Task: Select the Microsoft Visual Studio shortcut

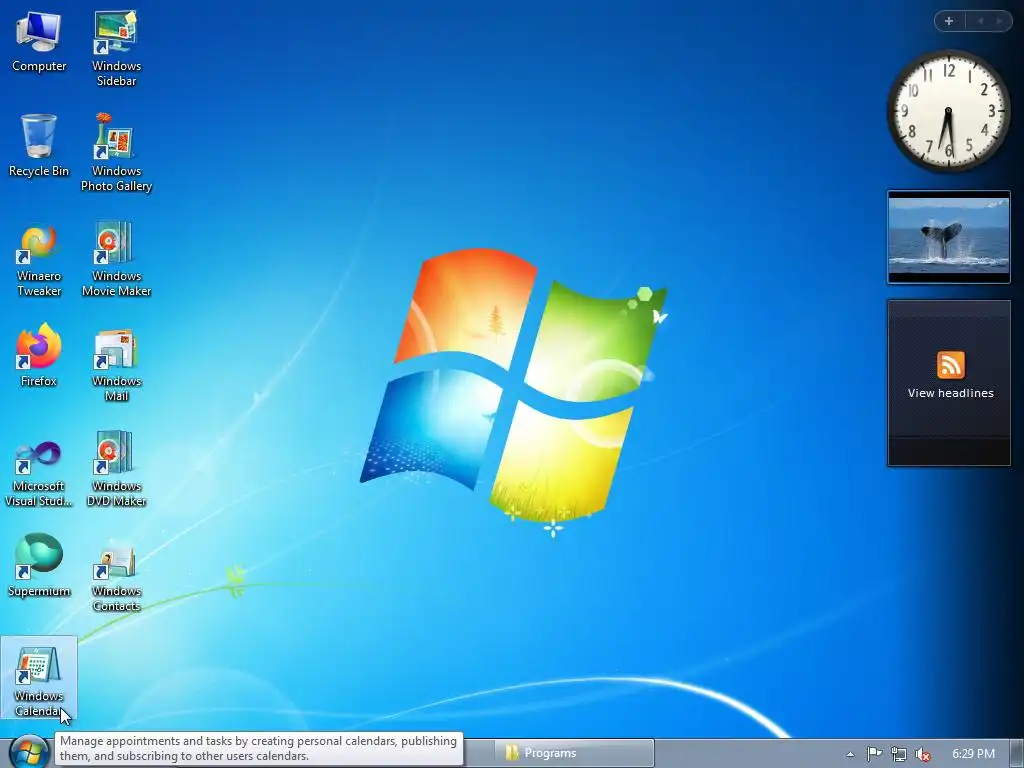Action: pos(39,472)
